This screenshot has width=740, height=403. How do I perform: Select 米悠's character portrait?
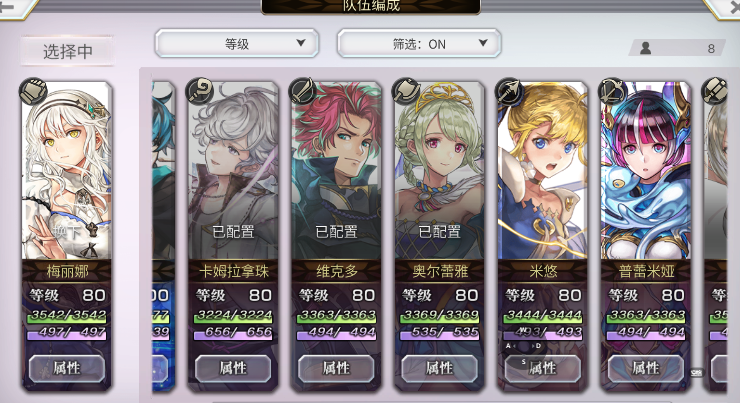(x=543, y=171)
